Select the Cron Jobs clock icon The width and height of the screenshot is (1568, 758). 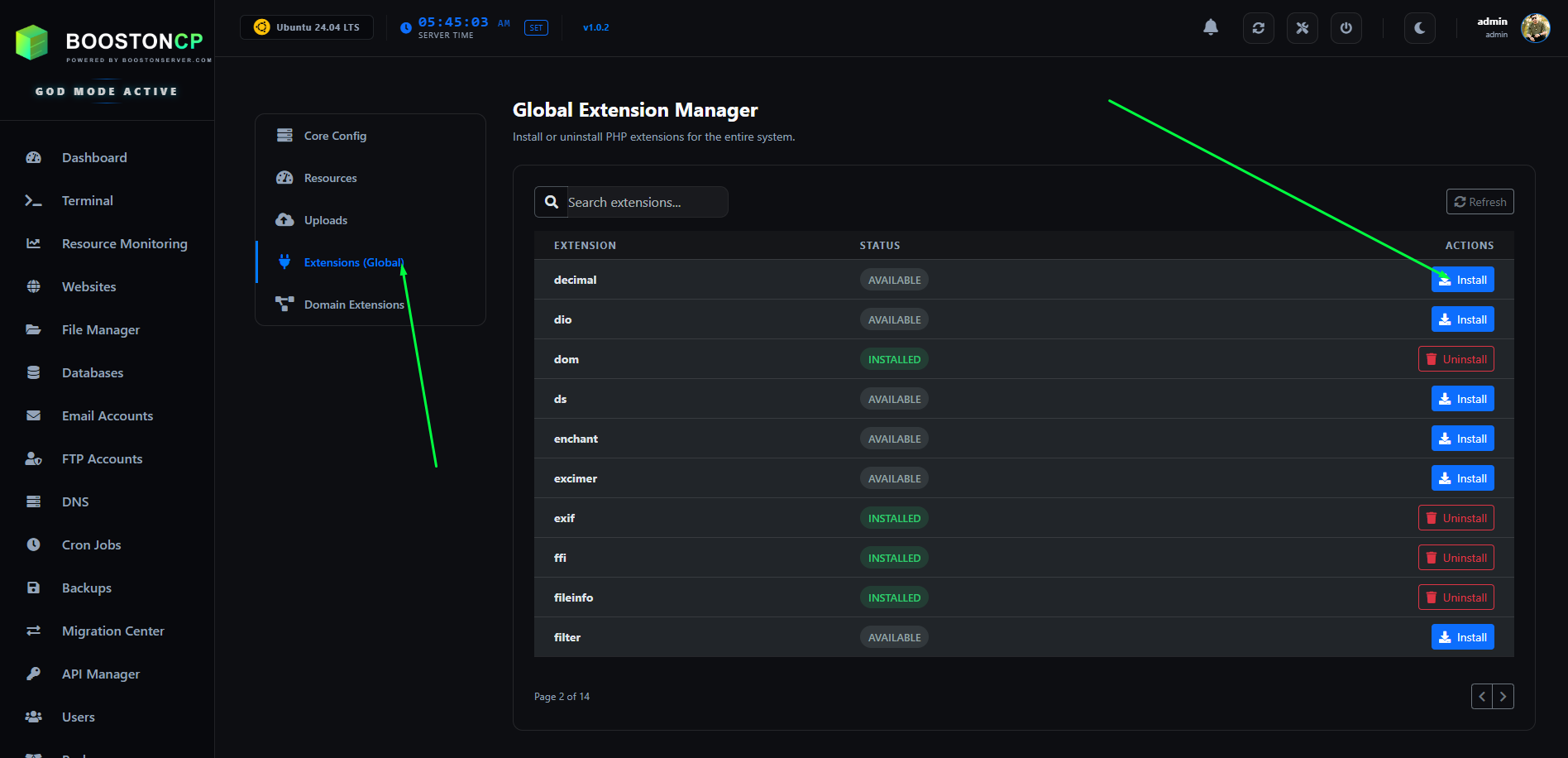tap(33, 545)
